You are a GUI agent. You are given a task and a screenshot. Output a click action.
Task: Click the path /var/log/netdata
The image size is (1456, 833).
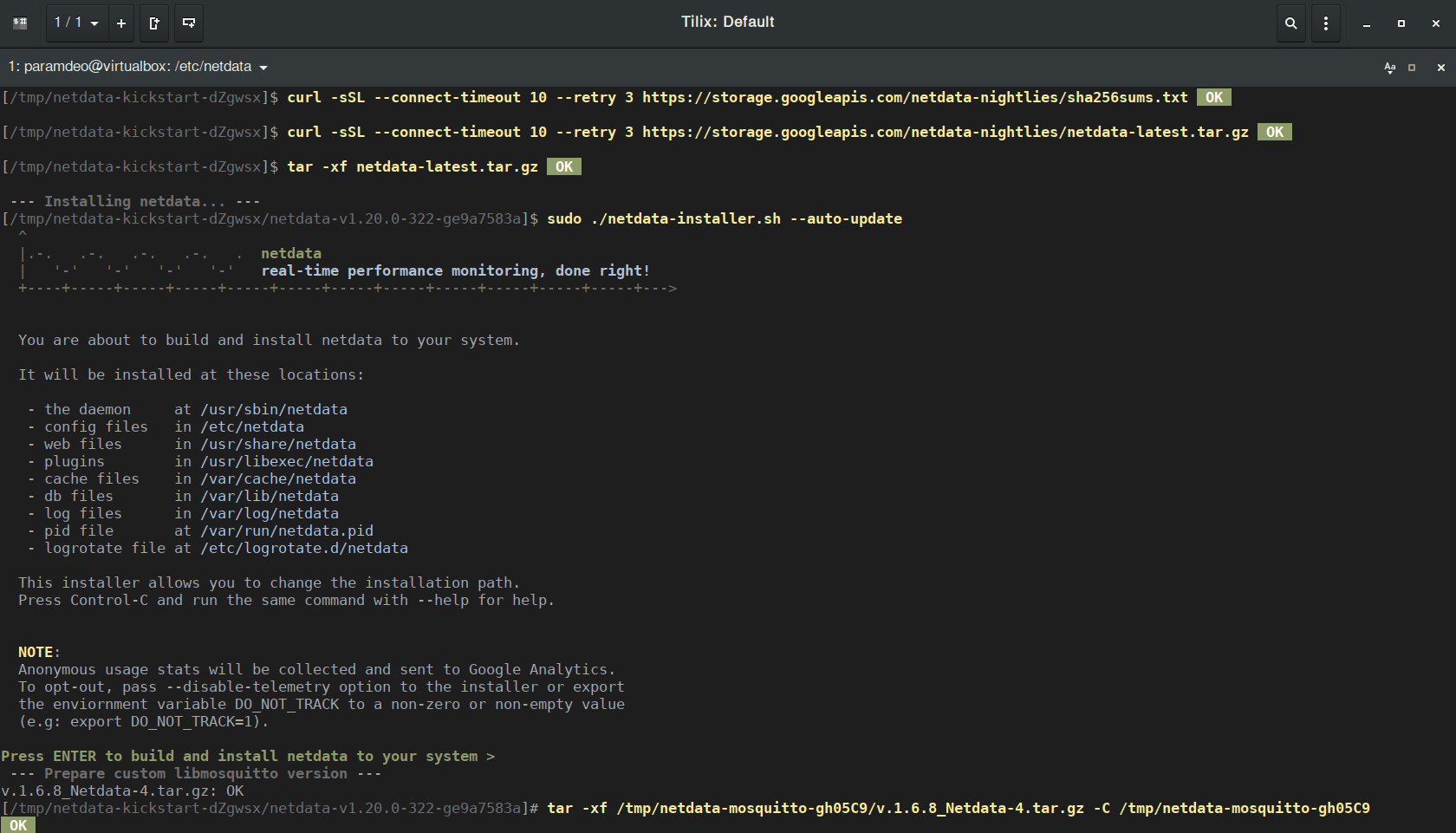pyautogui.click(x=270, y=513)
